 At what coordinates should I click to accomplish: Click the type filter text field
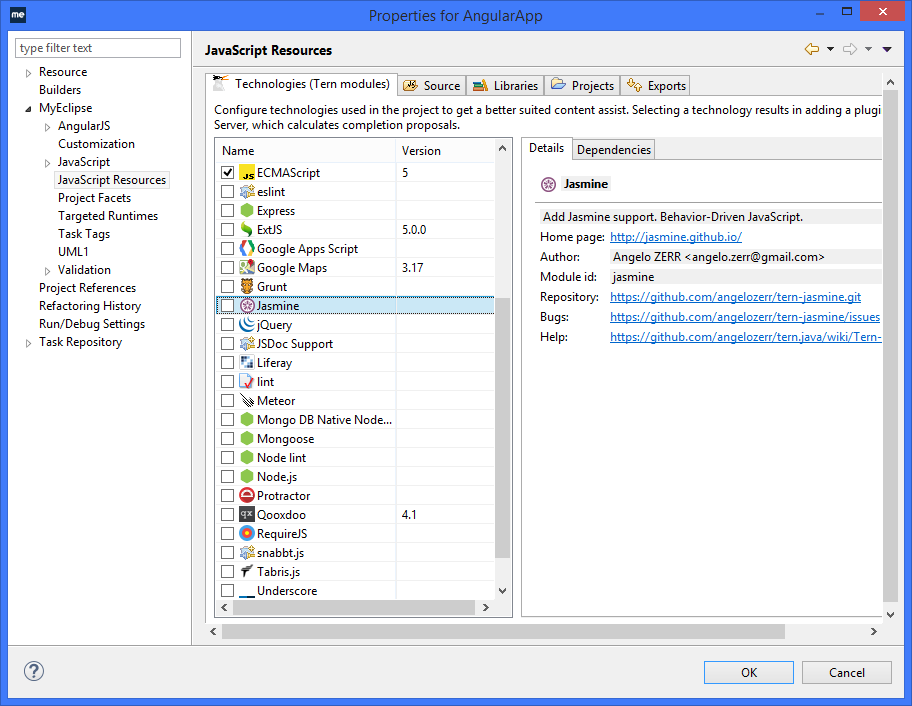pos(98,48)
